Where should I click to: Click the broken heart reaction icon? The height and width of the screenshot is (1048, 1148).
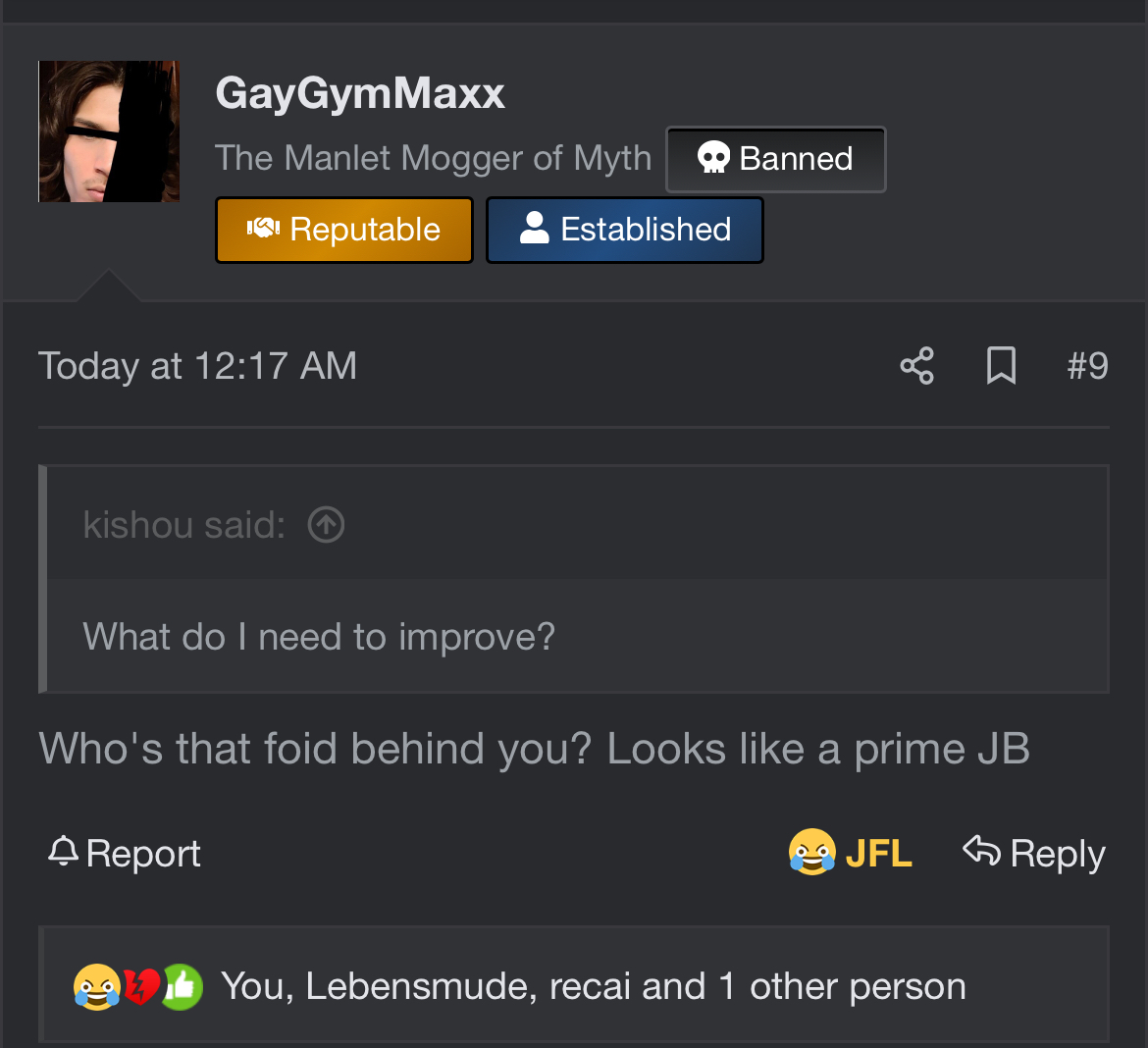coord(142,986)
